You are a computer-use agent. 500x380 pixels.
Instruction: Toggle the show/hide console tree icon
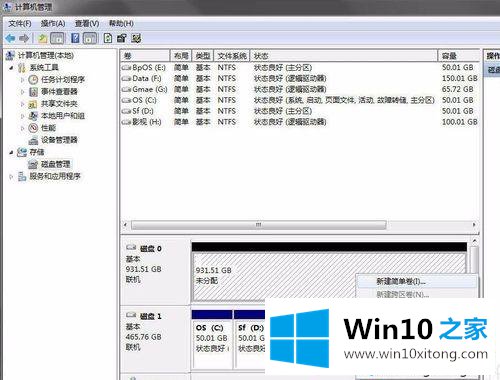(x=57, y=38)
